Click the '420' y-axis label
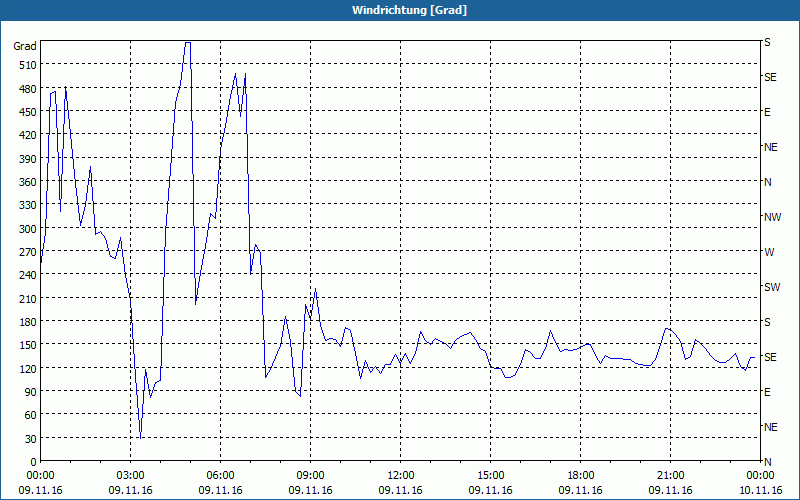Screen dimensions: 800x500 (x=28, y=135)
